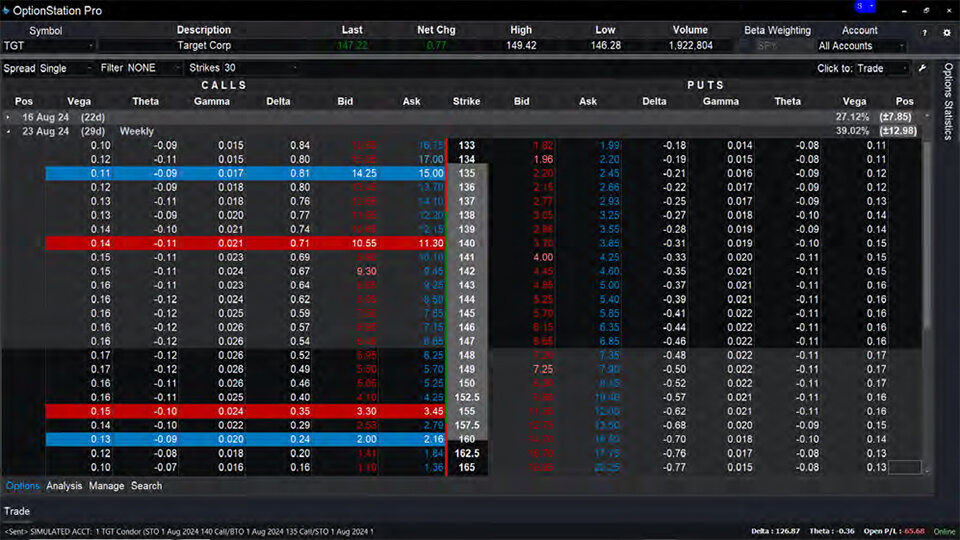Click put bid 4.00 on the 141 row
This screenshot has height=540, width=960.
[x=542, y=257]
